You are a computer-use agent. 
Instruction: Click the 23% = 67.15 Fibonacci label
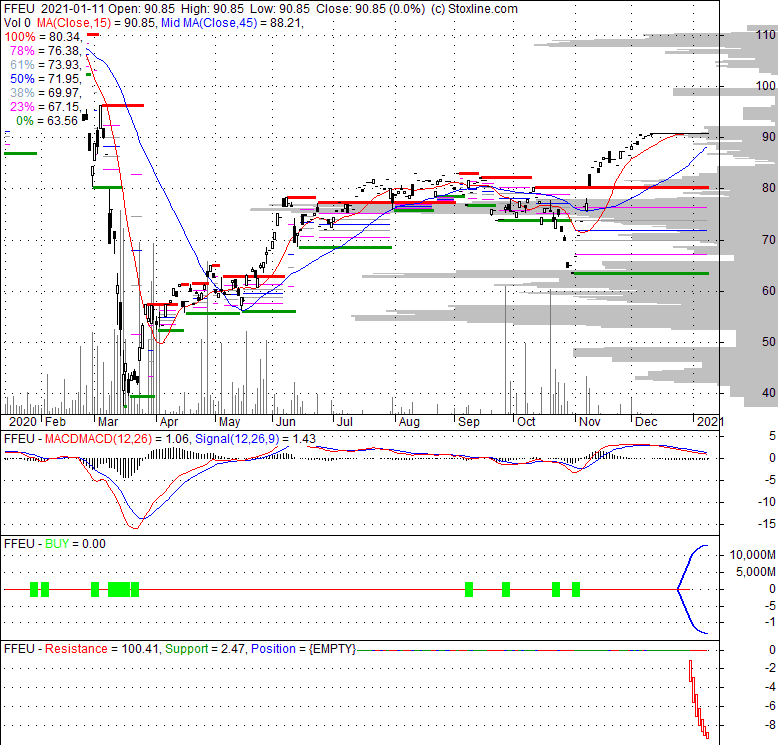tap(45, 106)
